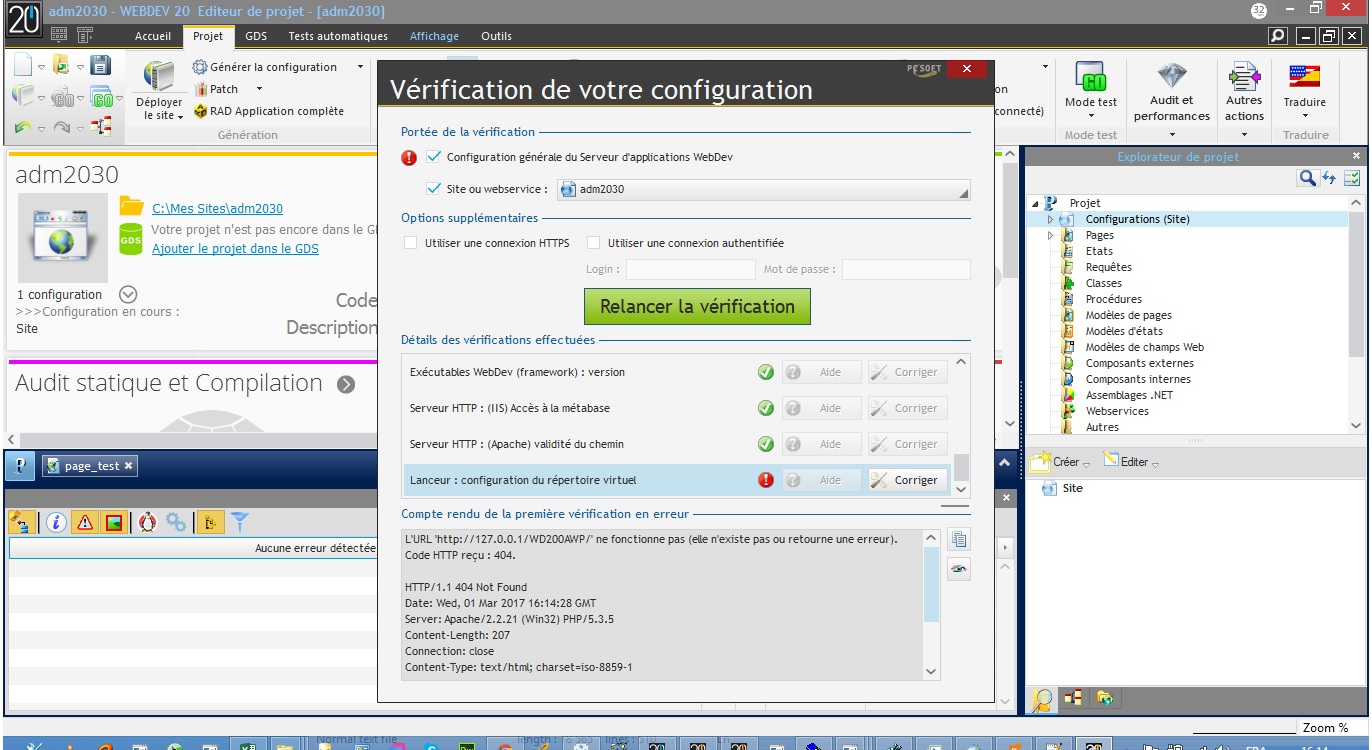Enable Utiliser une connexion authentifiée checkbox
The image size is (1372, 750).
[x=593, y=243]
